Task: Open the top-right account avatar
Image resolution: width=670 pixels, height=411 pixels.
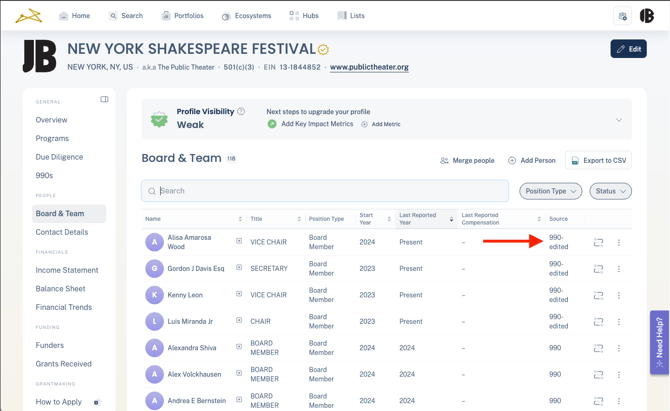Action: 647,16
